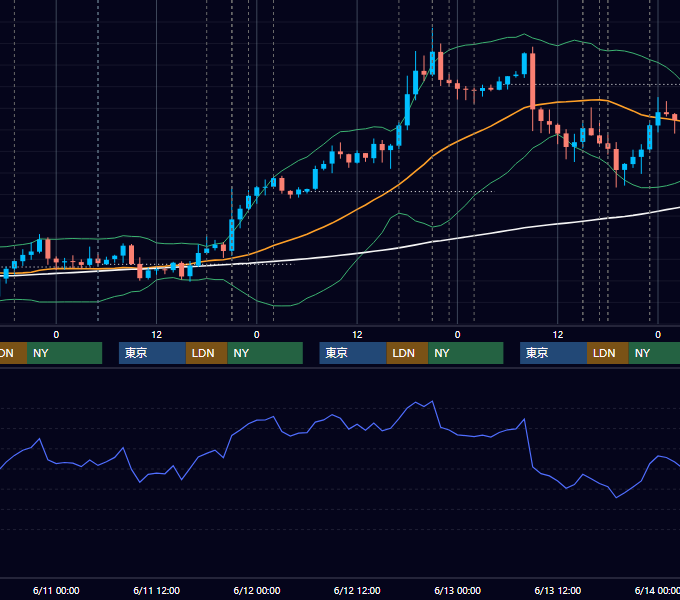The height and width of the screenshot is (600, 680).
Task: Click the '6/11 12:00' date label
Action: [157, 590]
